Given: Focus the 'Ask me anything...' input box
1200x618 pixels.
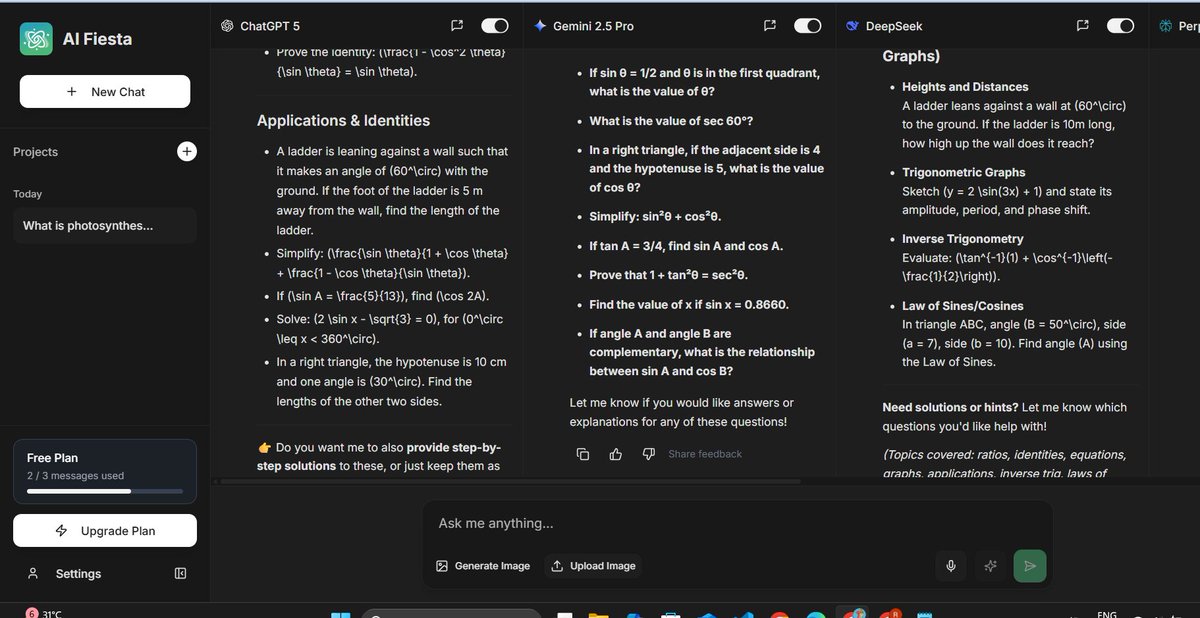Looking at the screenshot, I should 736,523.
